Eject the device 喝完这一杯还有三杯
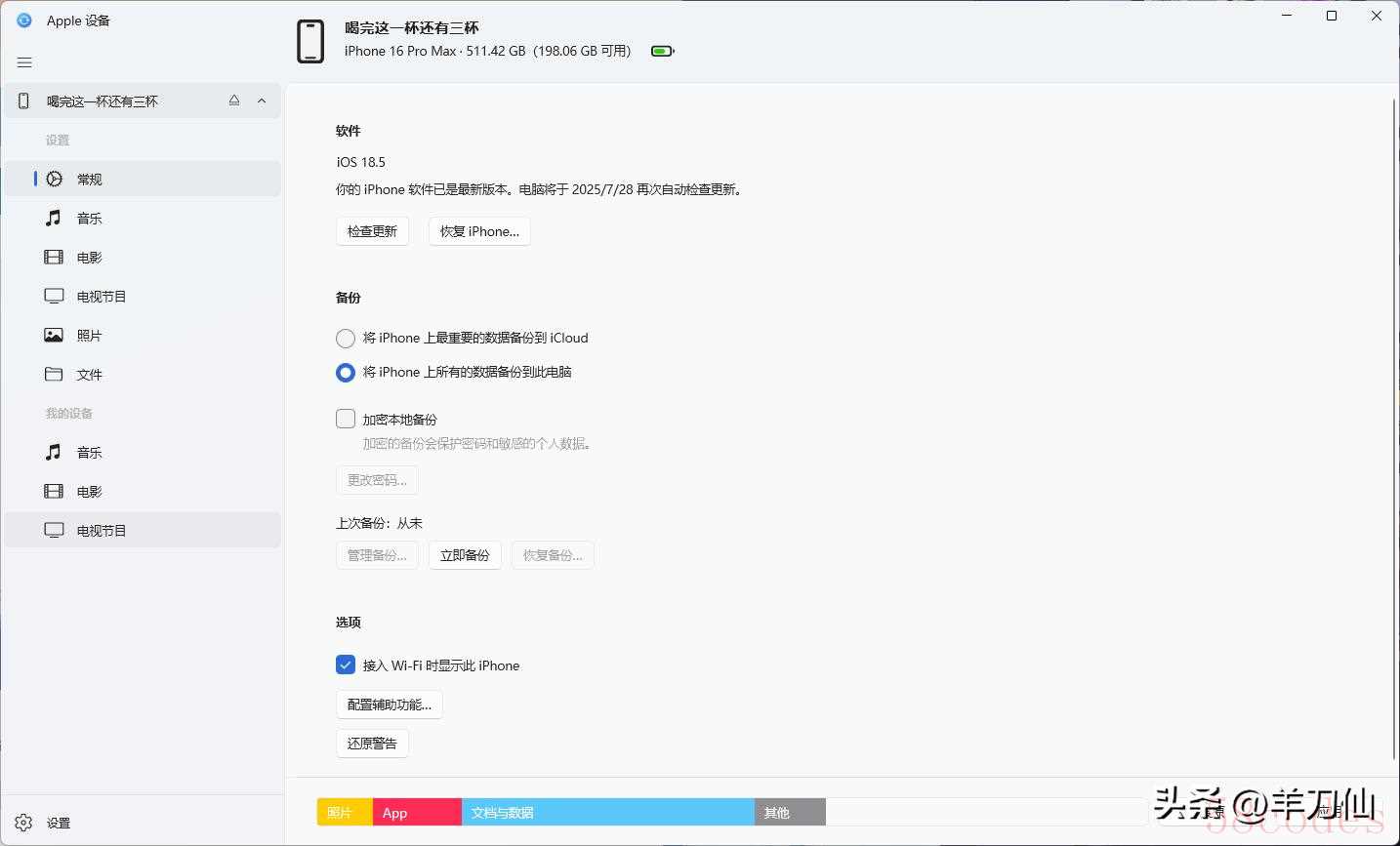The image size is (1400, 846). 234,101
